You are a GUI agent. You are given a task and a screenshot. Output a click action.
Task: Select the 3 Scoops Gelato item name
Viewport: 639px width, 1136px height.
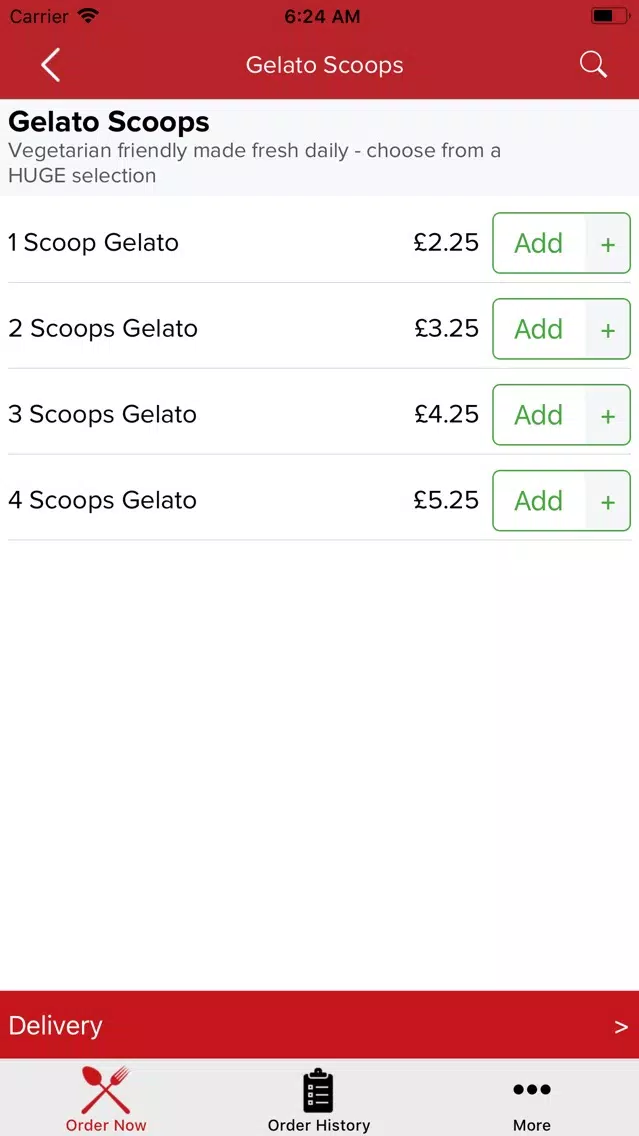click(x=102, y=414)
